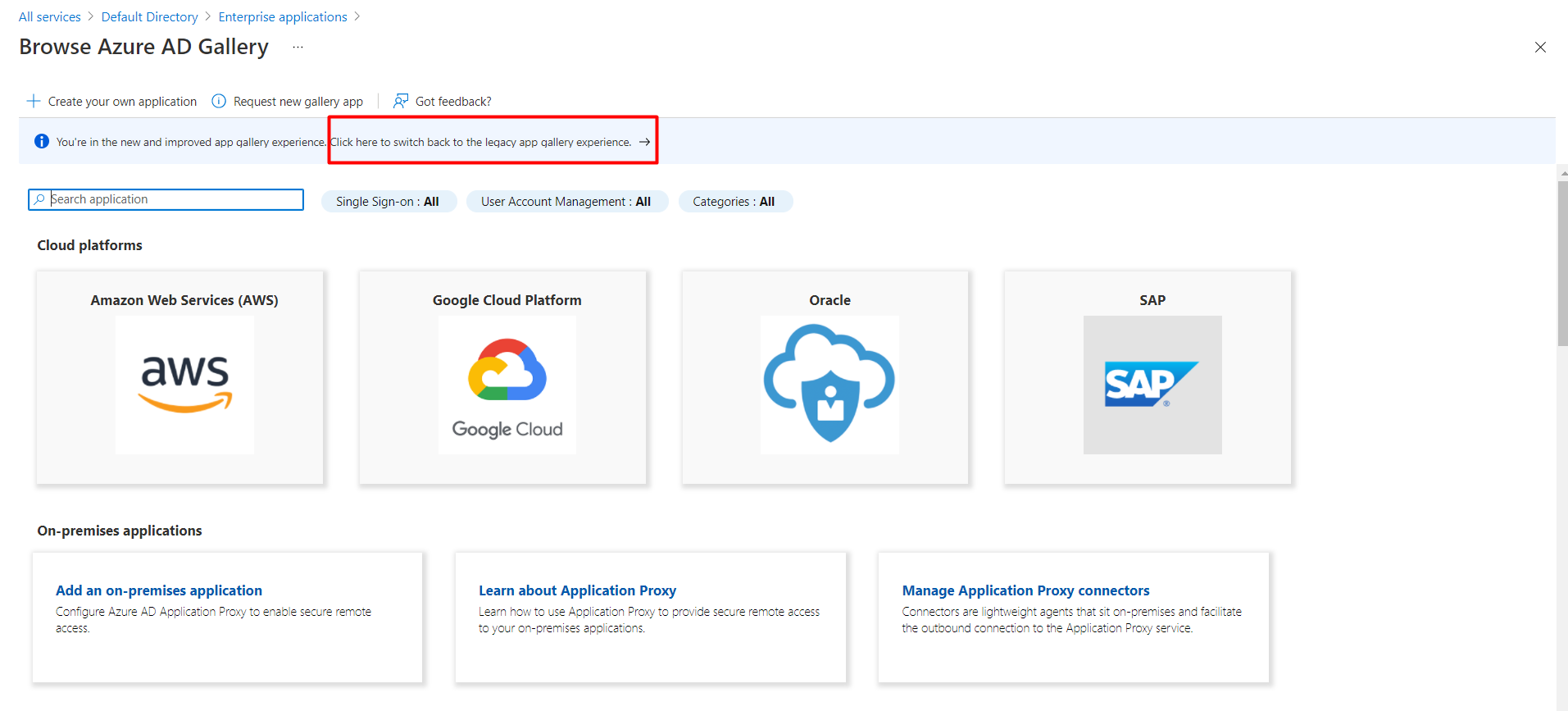Viewport: 1568px width, 711px height.
Task: Open Add an on-premises application
Action: coord(159,590)
